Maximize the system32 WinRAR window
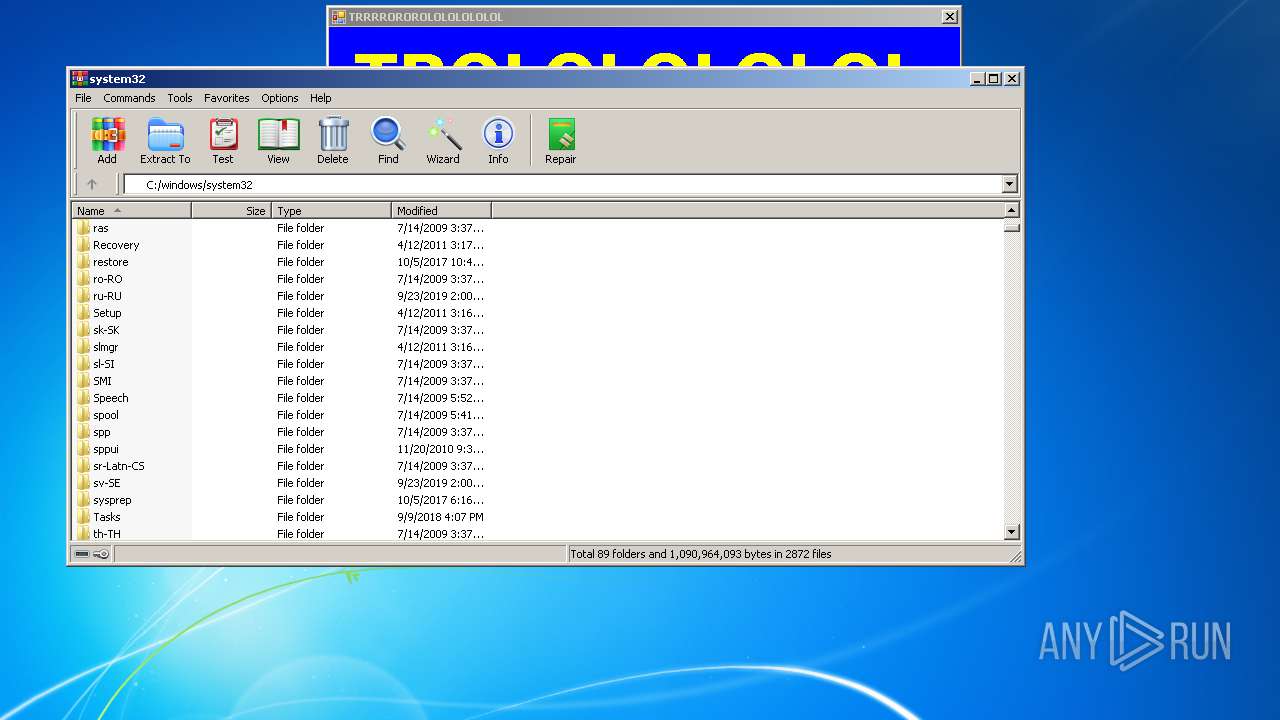 [x=993, y=78]
